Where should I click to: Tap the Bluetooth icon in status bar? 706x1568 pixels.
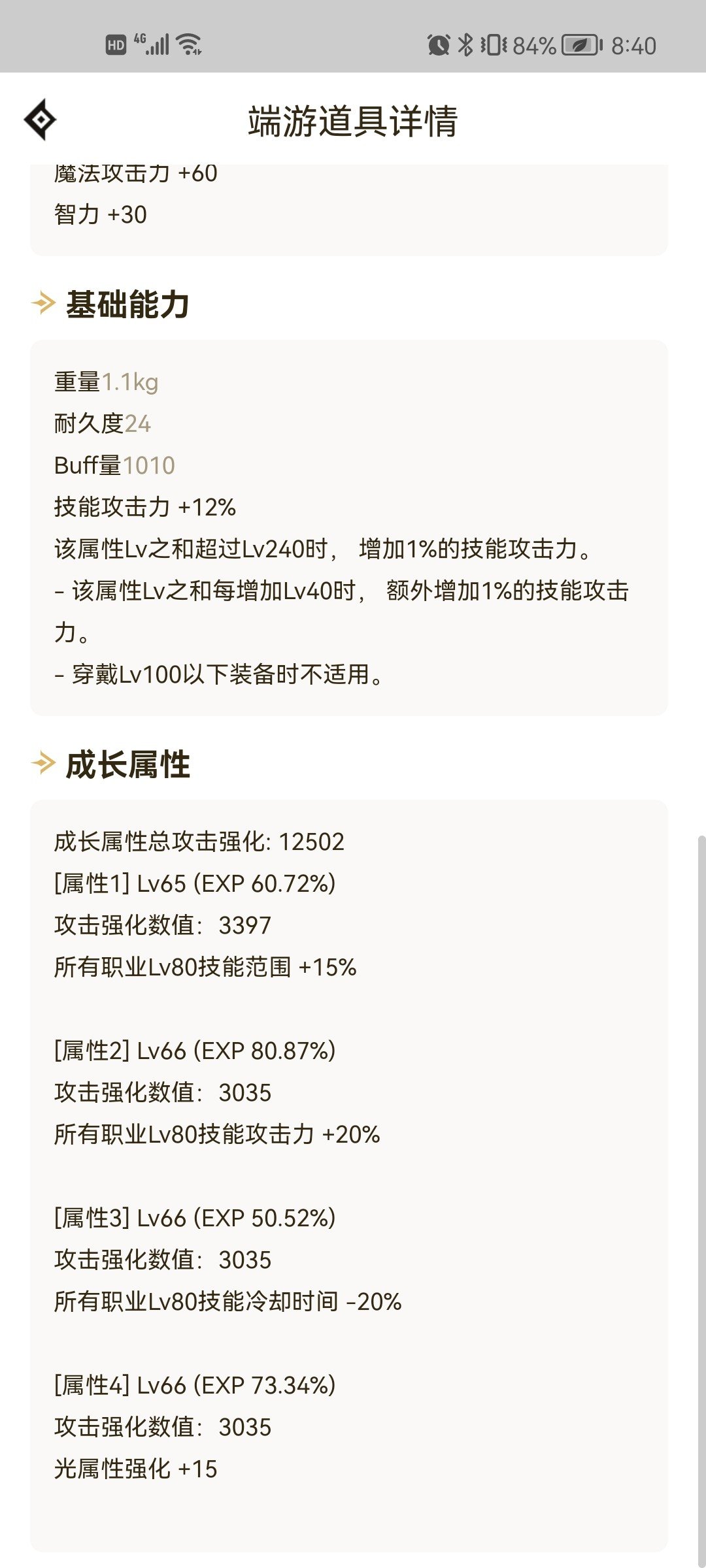(x=468, y=43)
